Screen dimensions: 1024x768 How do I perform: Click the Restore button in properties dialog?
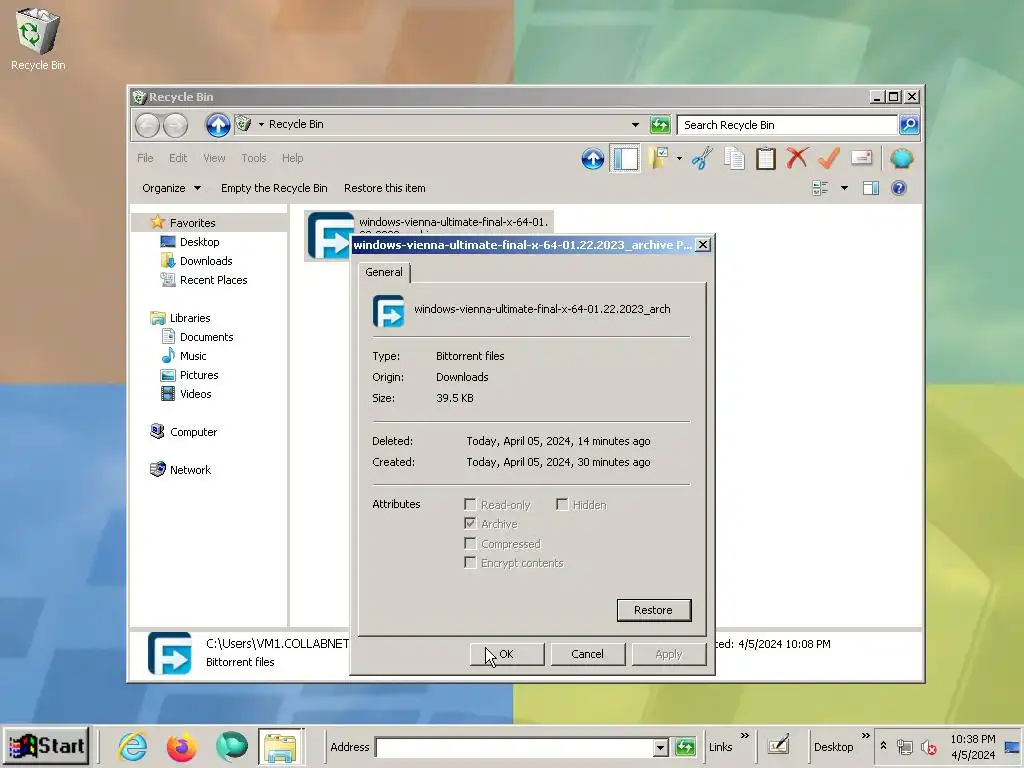click(654, 610)
